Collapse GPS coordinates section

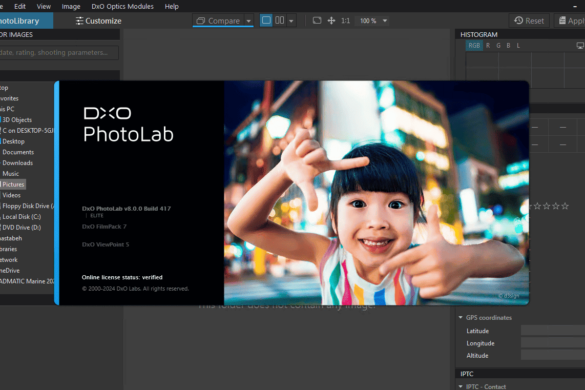(x=460, y=318)
